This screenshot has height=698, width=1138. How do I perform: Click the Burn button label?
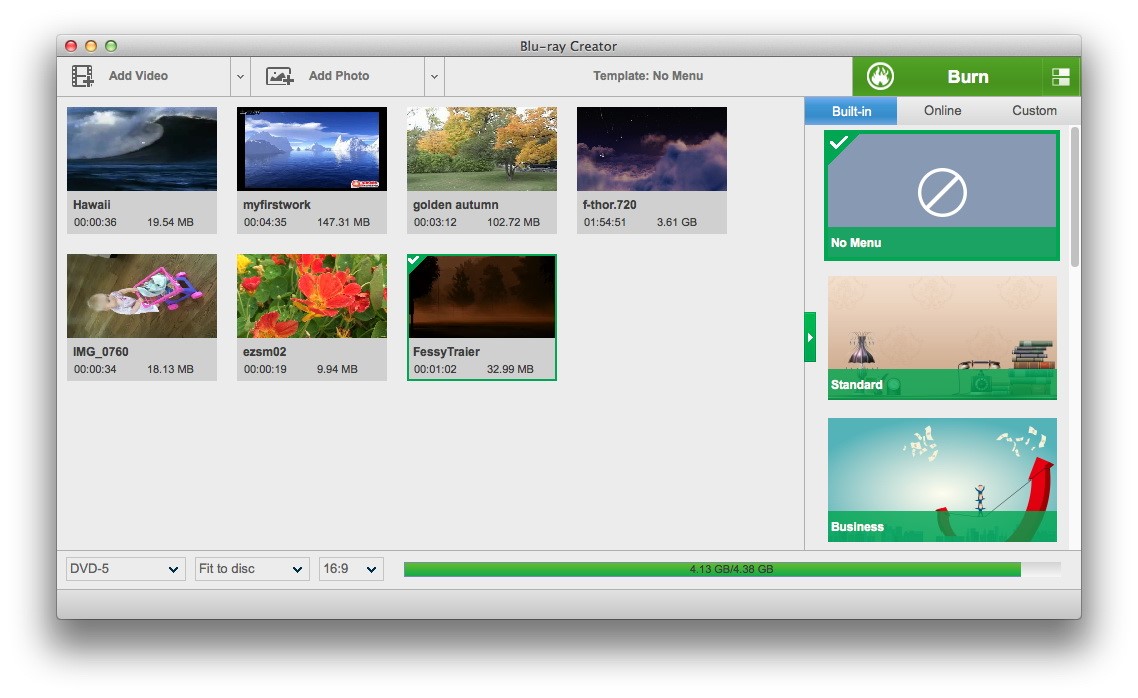click(x=967, y=77)
